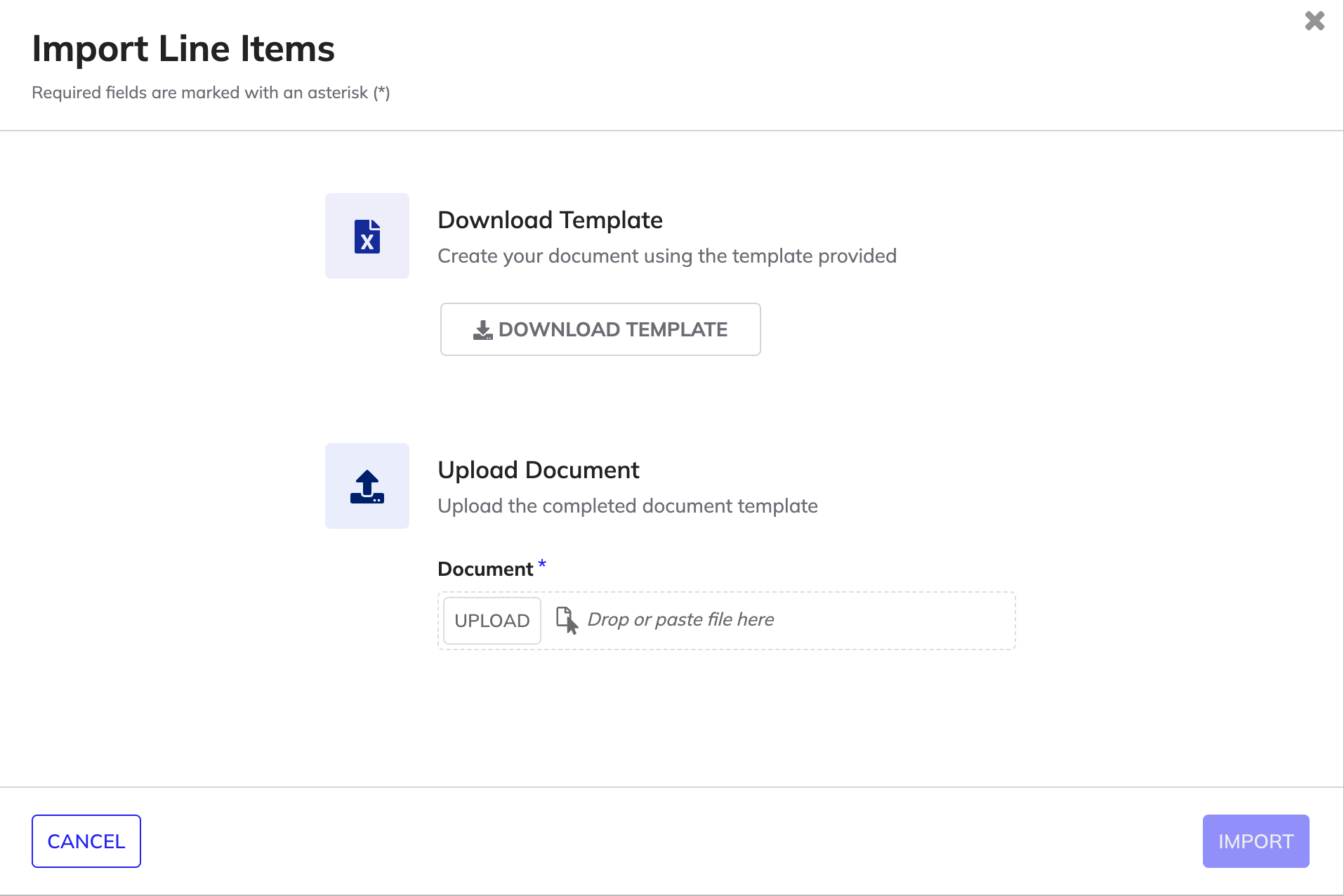Image resolution: width=1344 pixels, height=896 pixels.
Task: Click the Upload file button
Action: [x=492, y=621]
